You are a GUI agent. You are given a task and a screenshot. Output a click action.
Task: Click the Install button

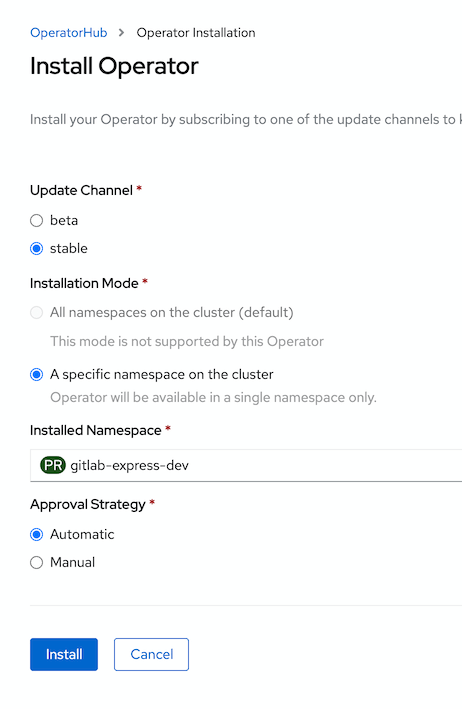pos(64,654)
